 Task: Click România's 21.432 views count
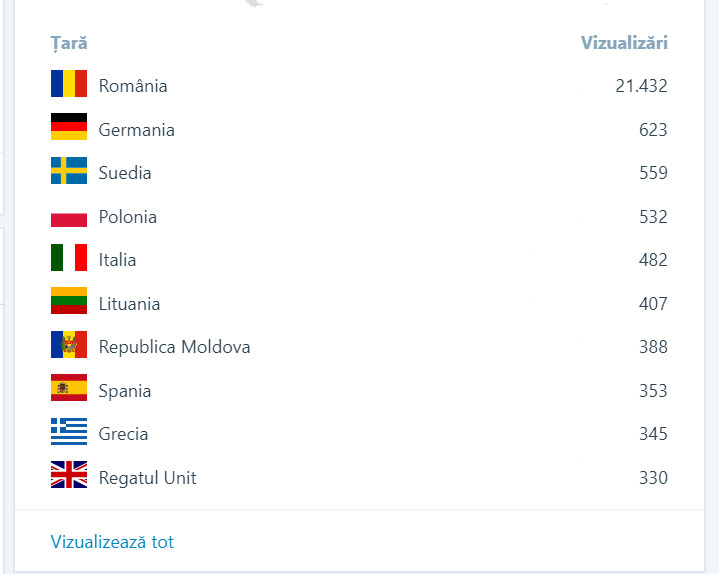[x=641, y=86]
